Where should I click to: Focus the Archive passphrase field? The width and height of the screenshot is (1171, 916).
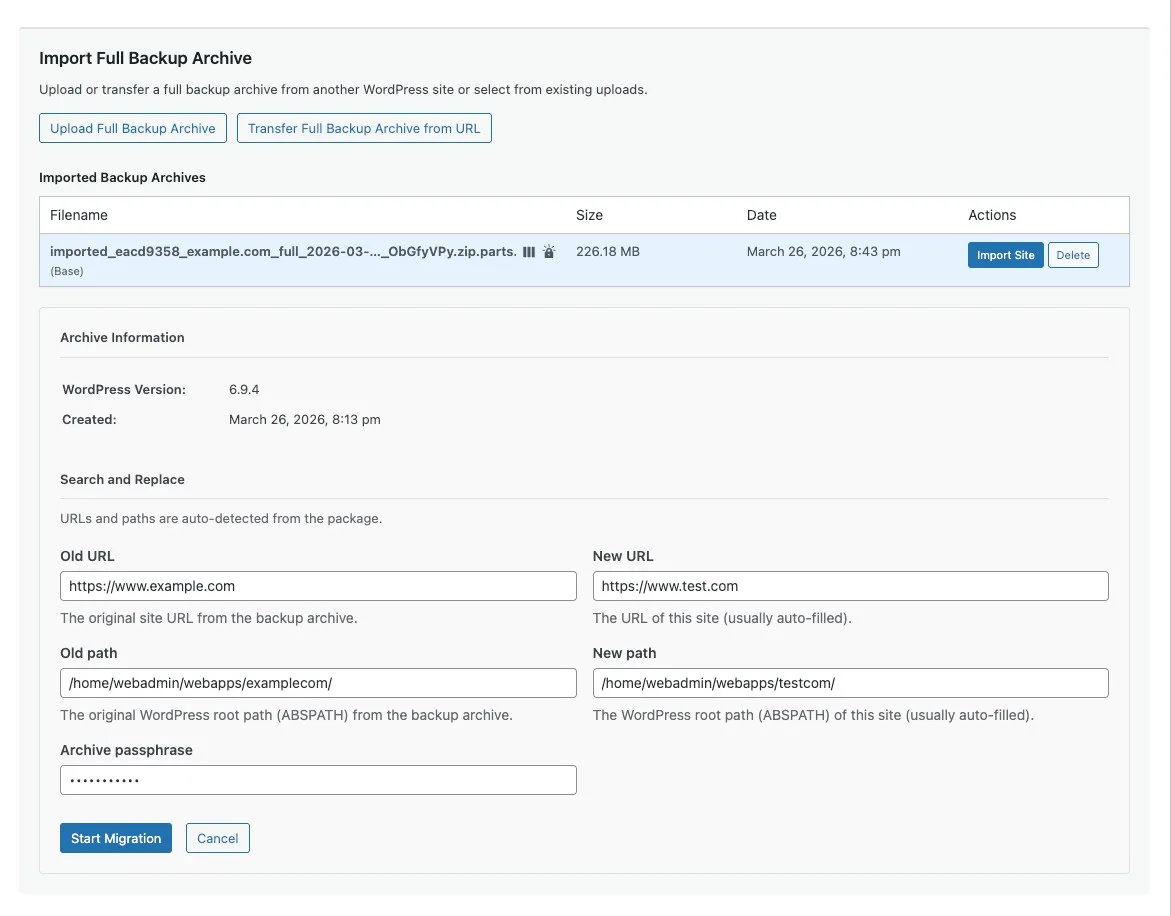[x=318, y=780]
